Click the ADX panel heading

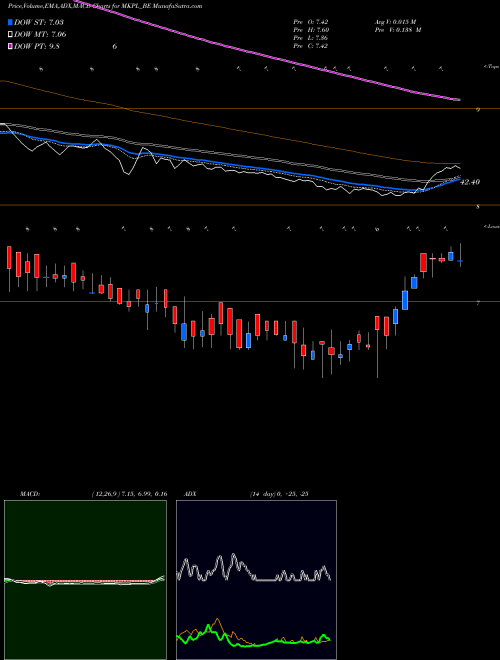190,494
